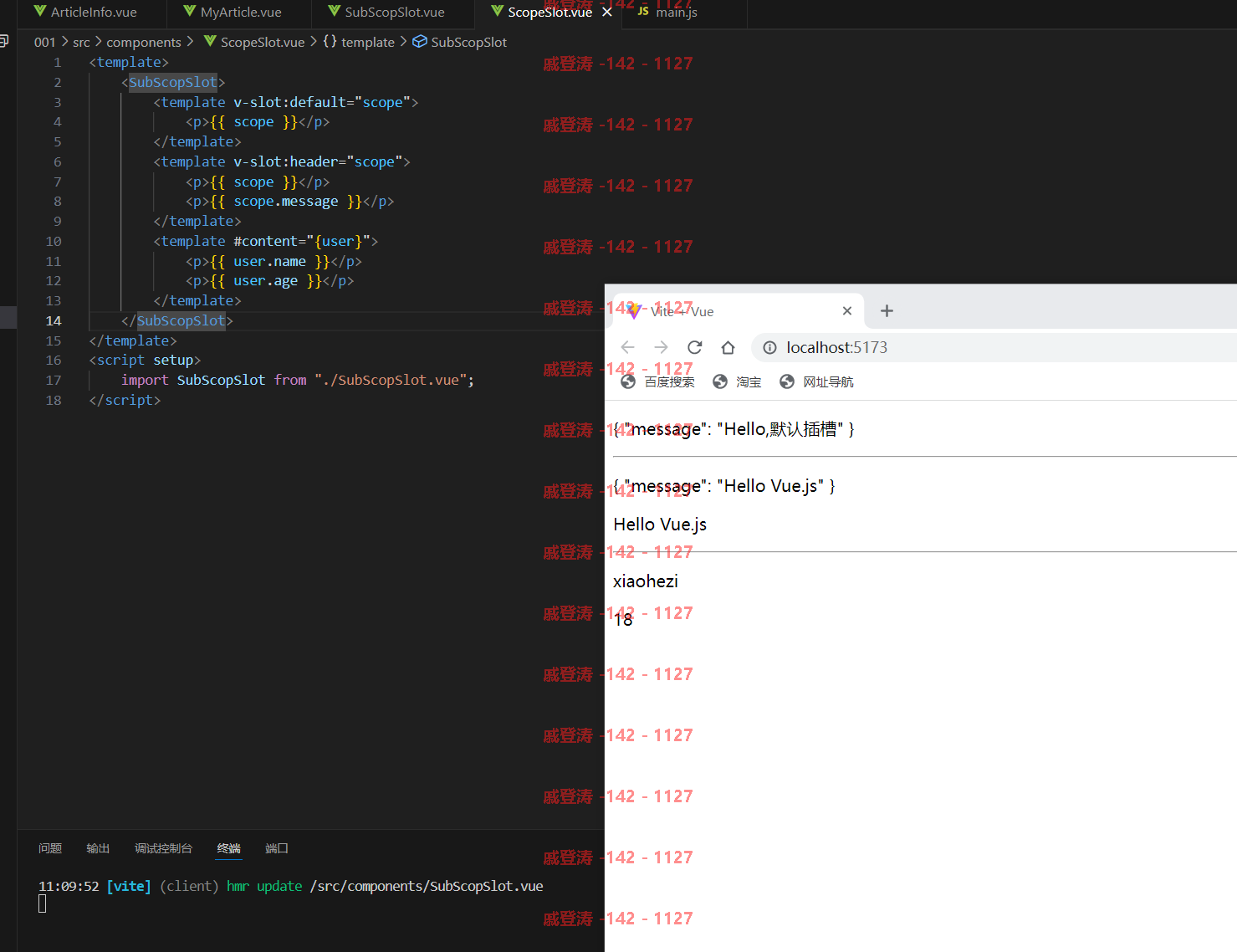The width and height of the screenshot is (1237, 952).
Task: Click the JS icon on main.js tab
Action: coord(643,12)
